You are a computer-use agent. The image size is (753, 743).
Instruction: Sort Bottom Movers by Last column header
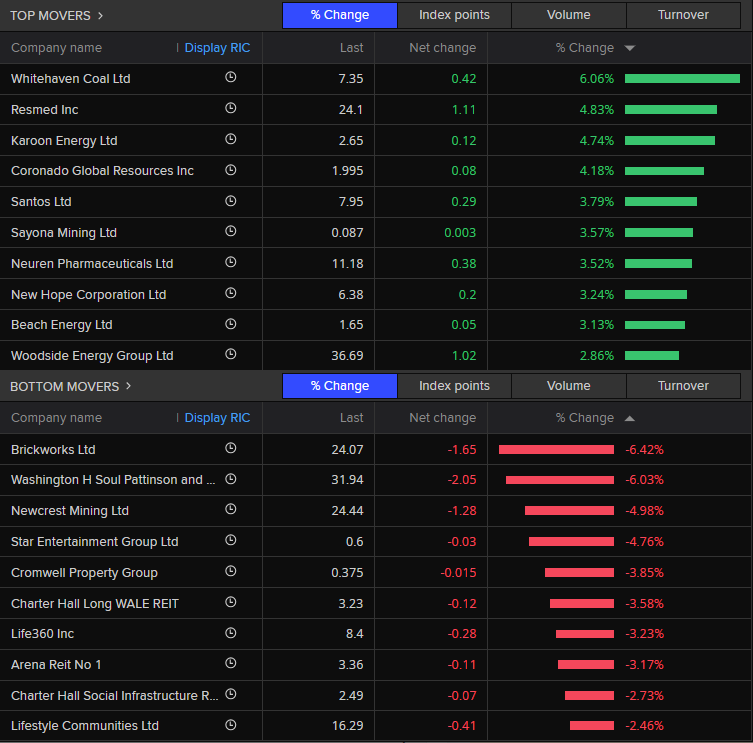point(352,418)
